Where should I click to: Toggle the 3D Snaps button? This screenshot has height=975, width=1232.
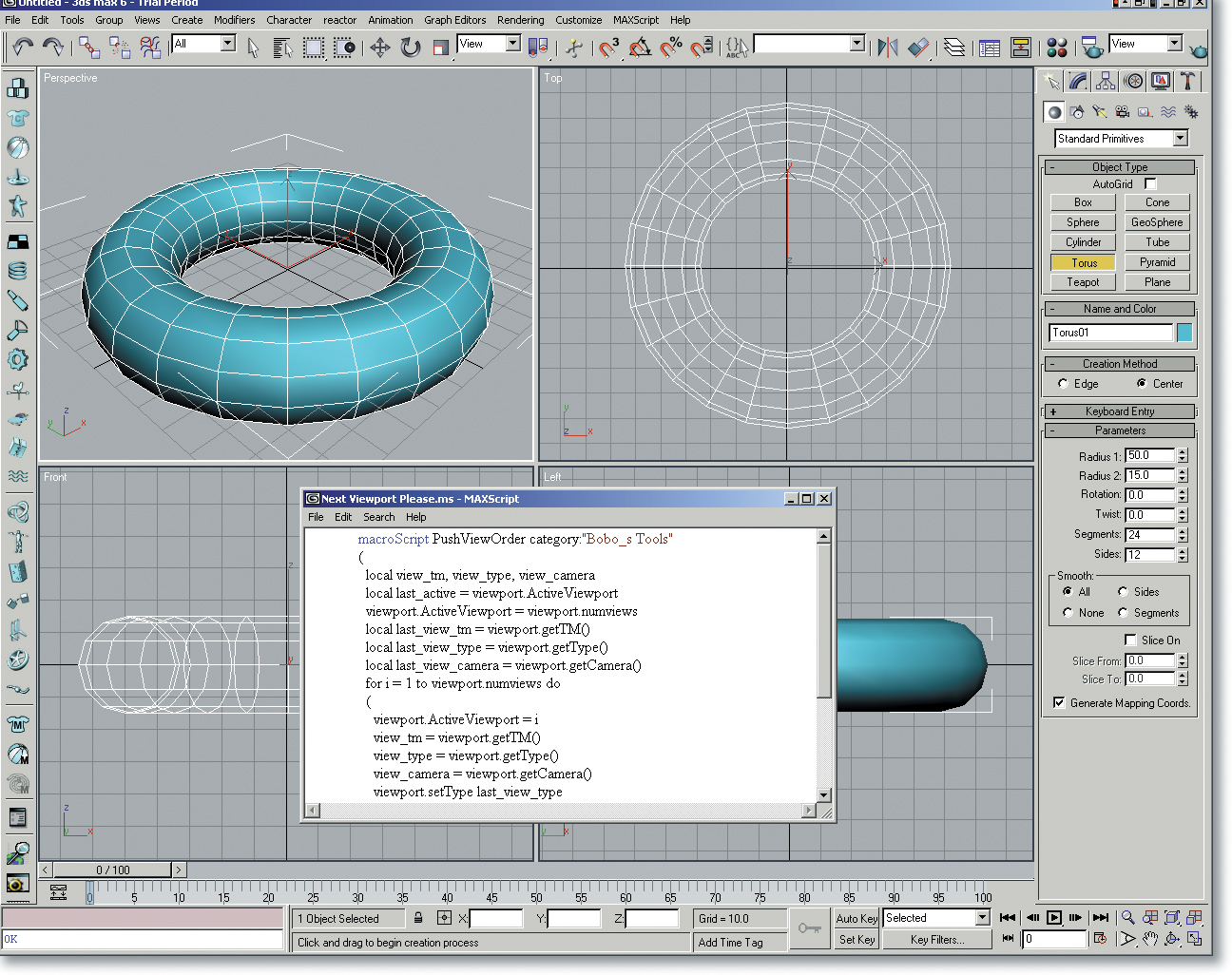[609, 48]
